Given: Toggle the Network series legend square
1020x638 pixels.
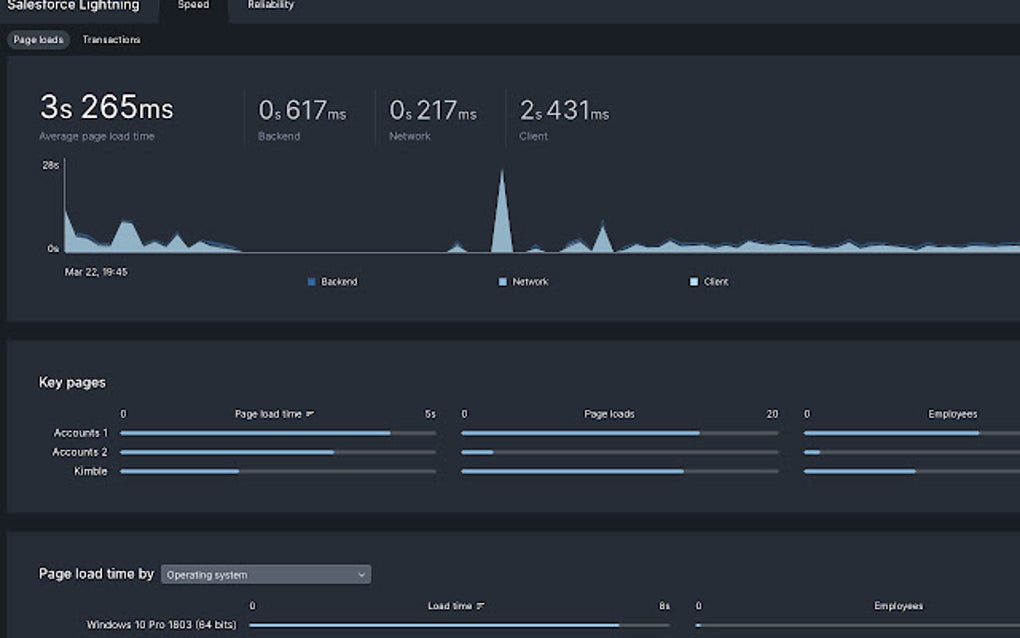Looking at the screenshot, I should tap(503, 282).
